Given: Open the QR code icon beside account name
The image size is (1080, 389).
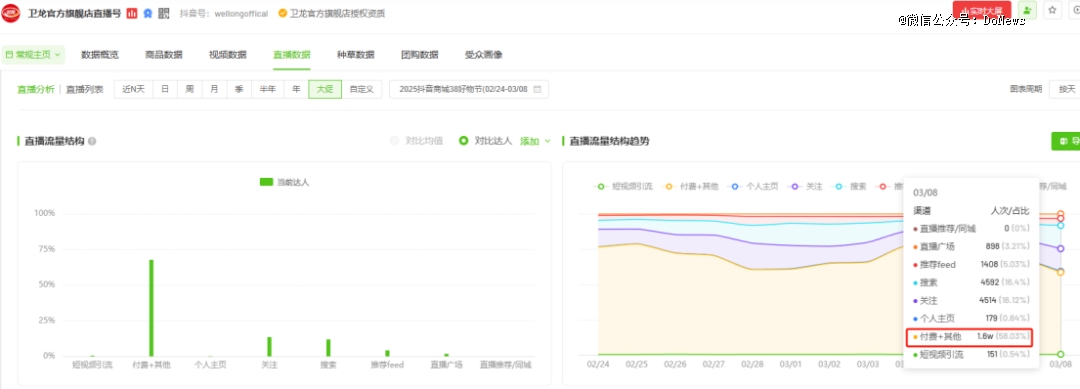Looking at the screenshot, I should (163, 13).
